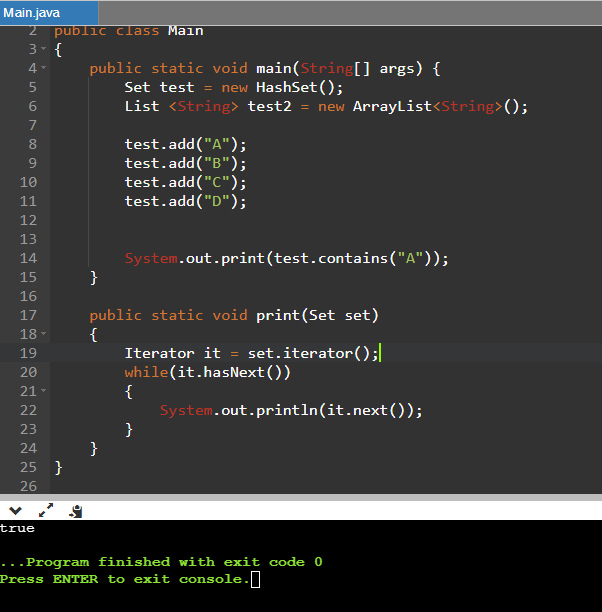Viewport: 602px width, 612px height.
Task: Click the test.add("B") statement
Action: click(185, 163)
